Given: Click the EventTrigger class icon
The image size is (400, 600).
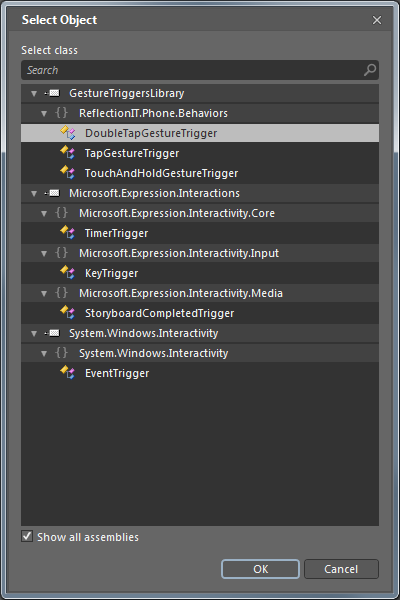Looking at the screenshot, I should click(x=68, y=372).
